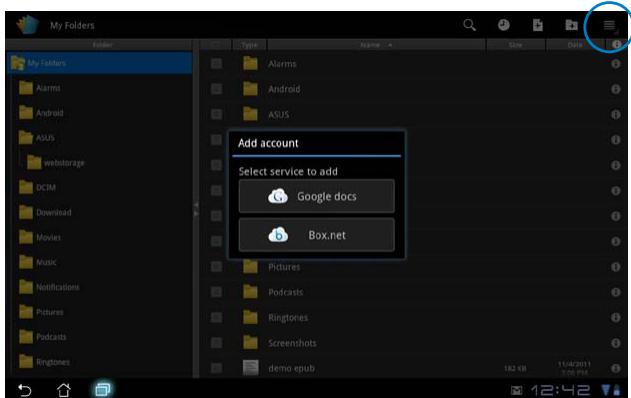This screenshot has height=398, width=631.
Task: Check the Ringtones folder checkbox
Action: [217, 318]
